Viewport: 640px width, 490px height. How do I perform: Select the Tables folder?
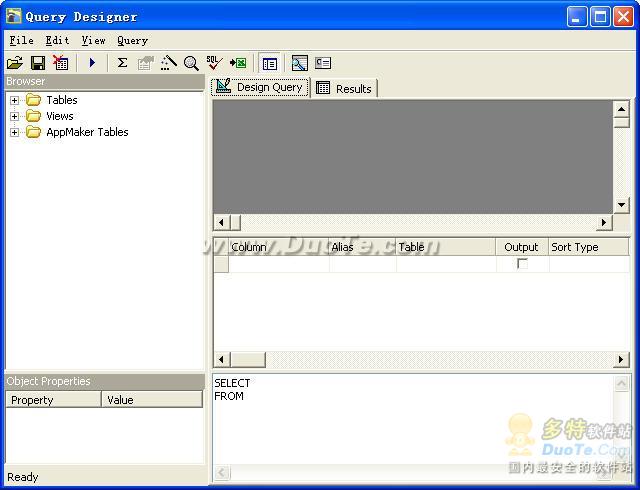click(51, 100)
